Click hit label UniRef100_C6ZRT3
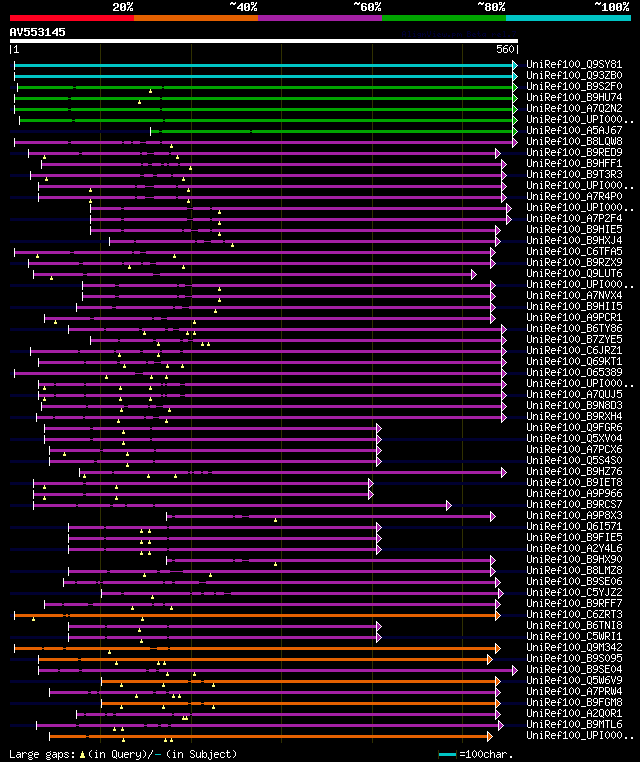 pos(574,614)
